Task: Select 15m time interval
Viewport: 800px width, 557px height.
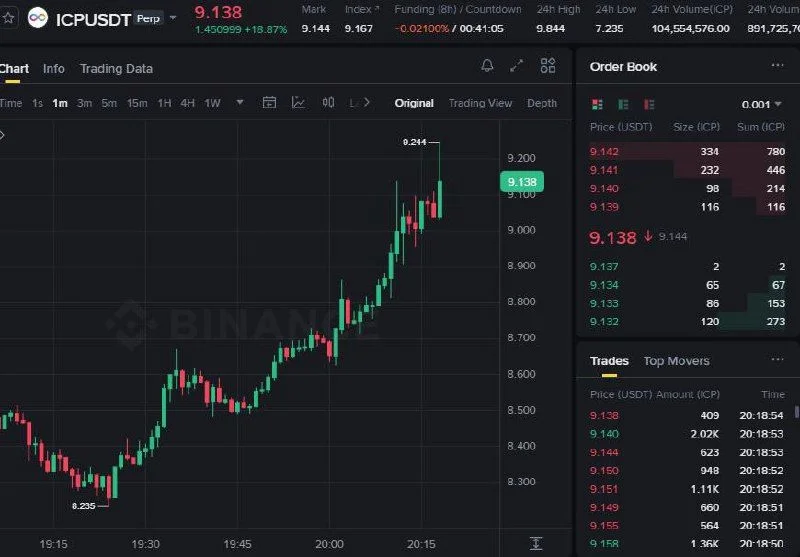Action: pyautogui.click(x=137, y=103)
